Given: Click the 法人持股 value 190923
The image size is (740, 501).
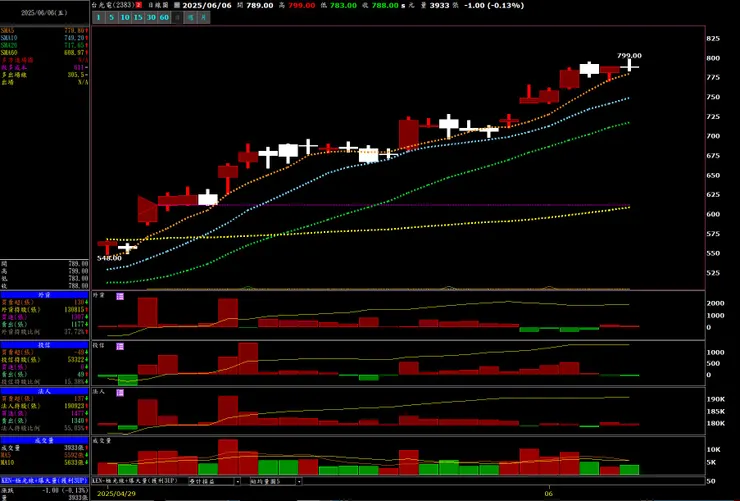Looking at the screenshot, I should click(75, 406).
